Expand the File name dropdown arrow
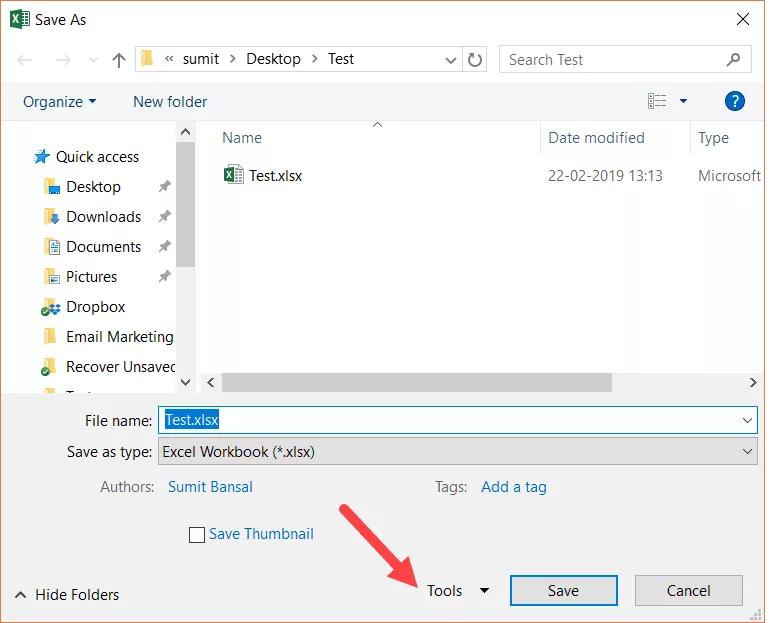781x623 pixels. [747, 420]
